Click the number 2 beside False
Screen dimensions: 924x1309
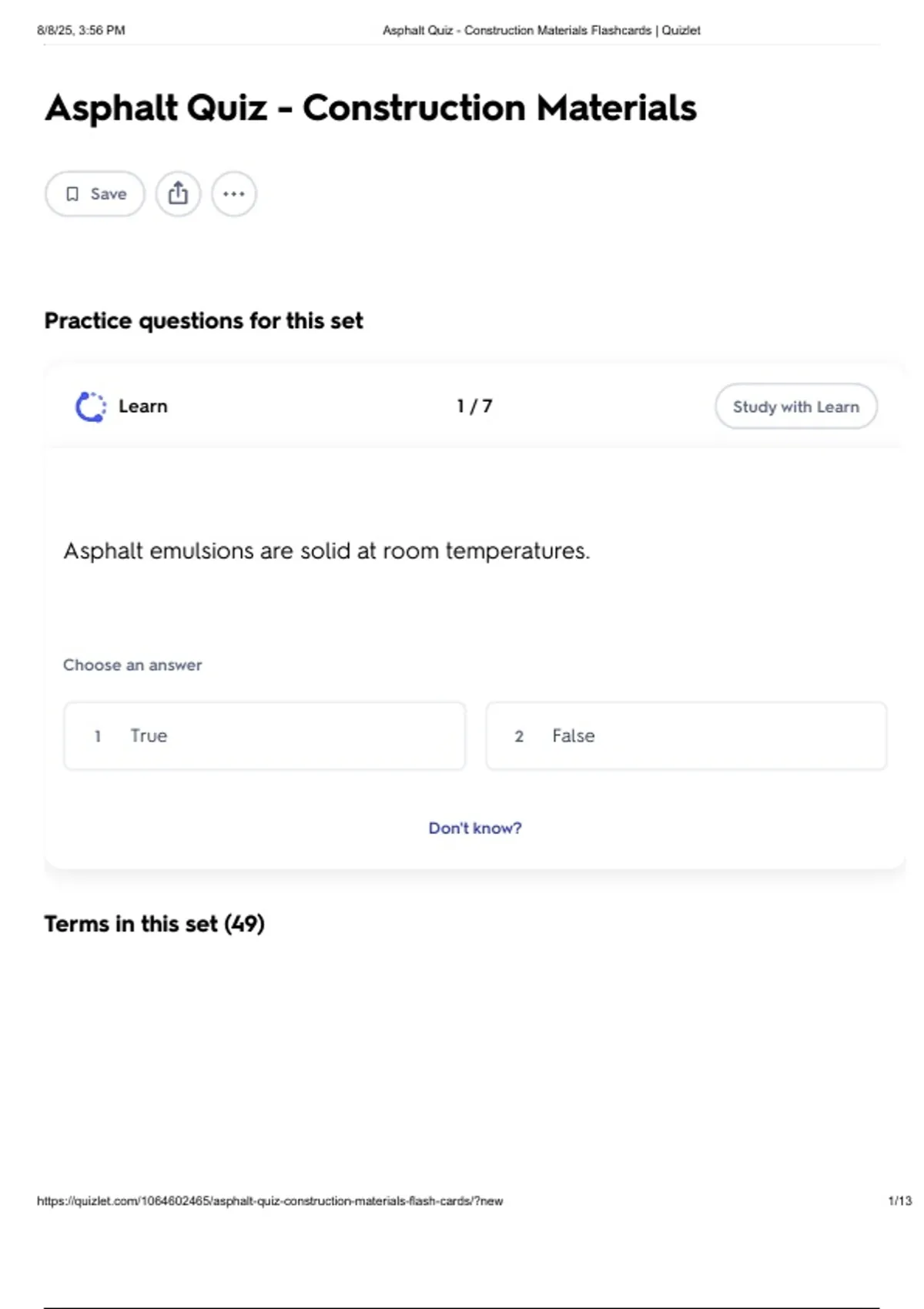point(519,737)
